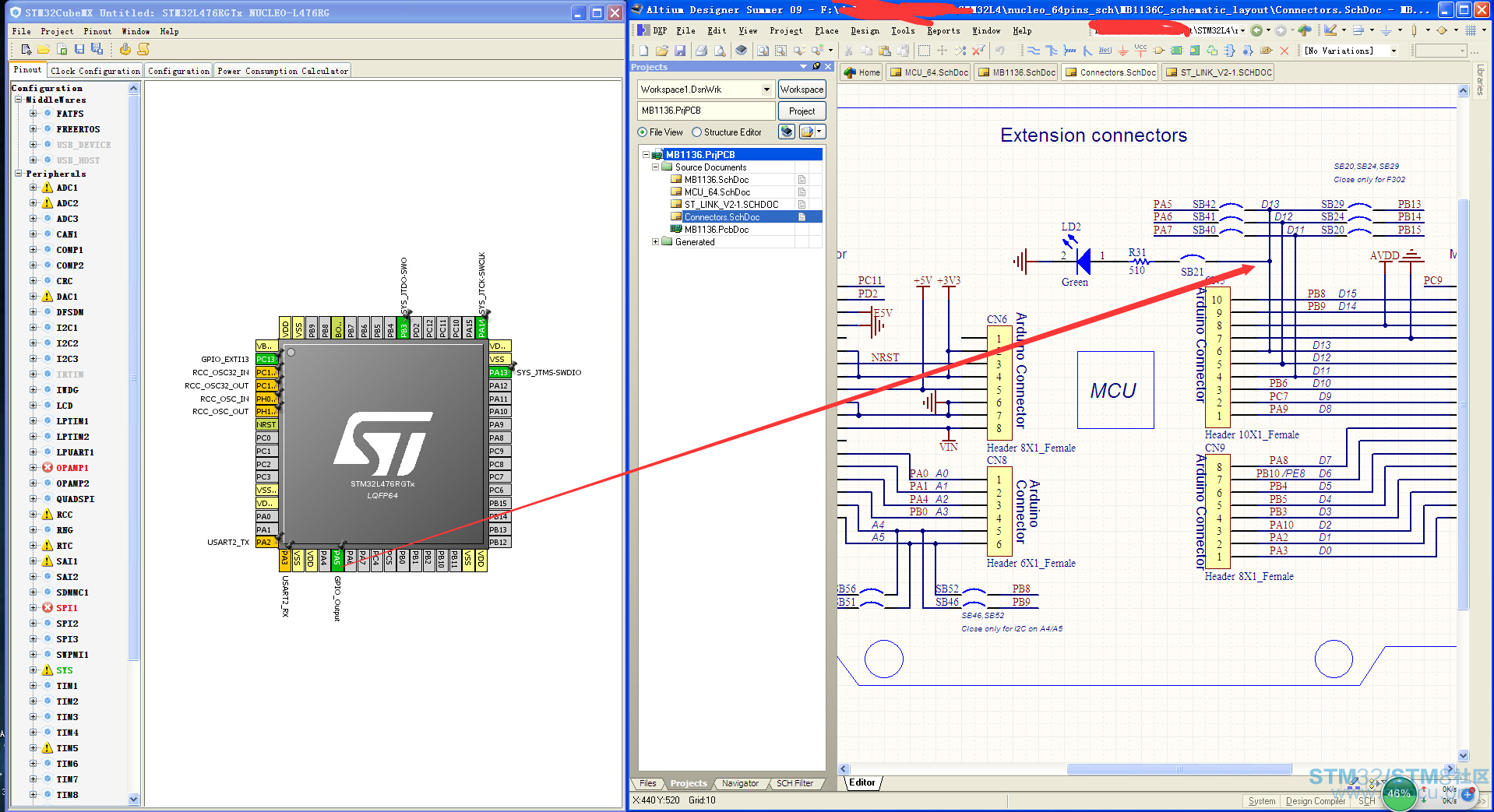The width and height of the screenshot is (1494, 812).
Task: Click System button in Altium status bar
Action: click(1261, 801)
